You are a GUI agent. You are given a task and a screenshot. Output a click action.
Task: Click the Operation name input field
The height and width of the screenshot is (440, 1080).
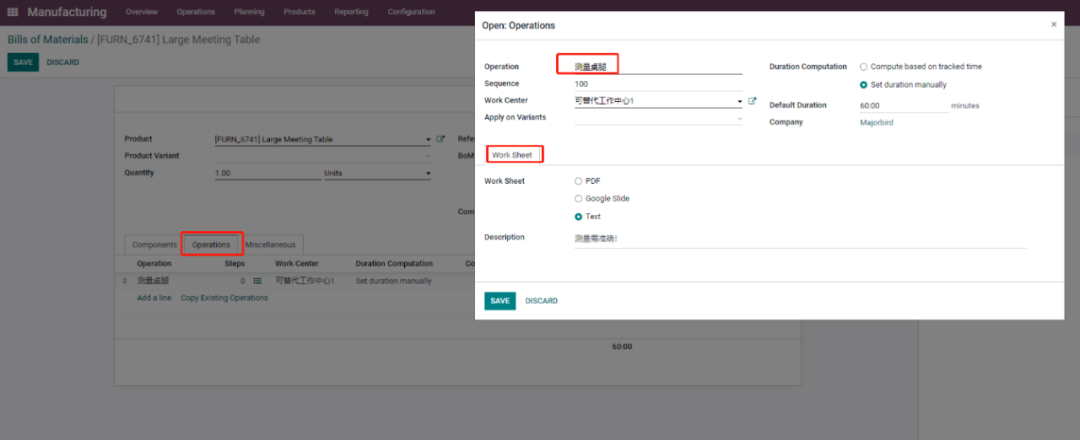coord(658,66)
